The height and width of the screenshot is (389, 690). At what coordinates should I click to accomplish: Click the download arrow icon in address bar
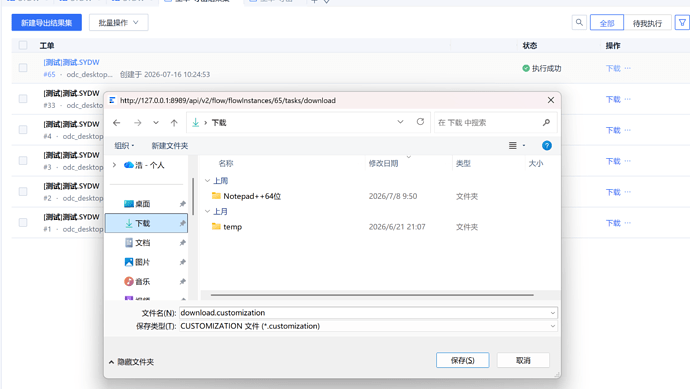tap(195, 123)
